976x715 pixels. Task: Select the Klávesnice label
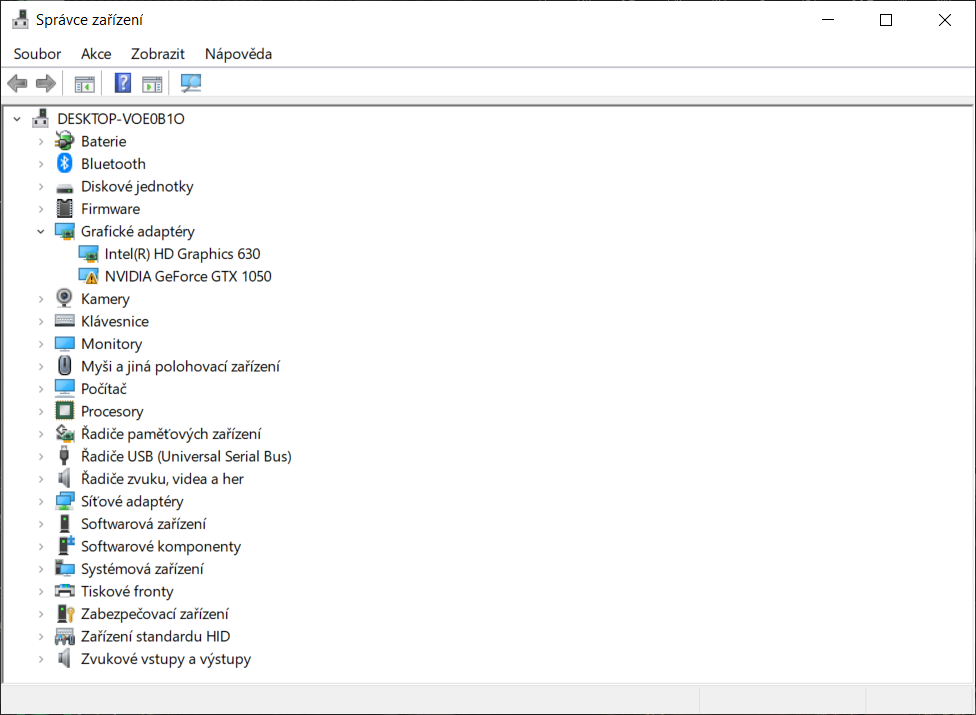click(115, 321)
